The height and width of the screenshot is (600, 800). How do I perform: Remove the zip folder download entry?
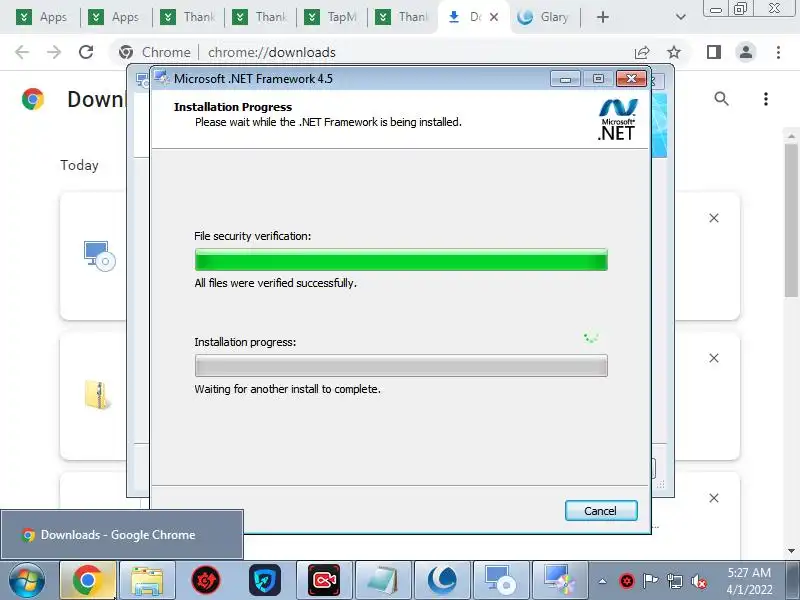[x=714, y=358]
